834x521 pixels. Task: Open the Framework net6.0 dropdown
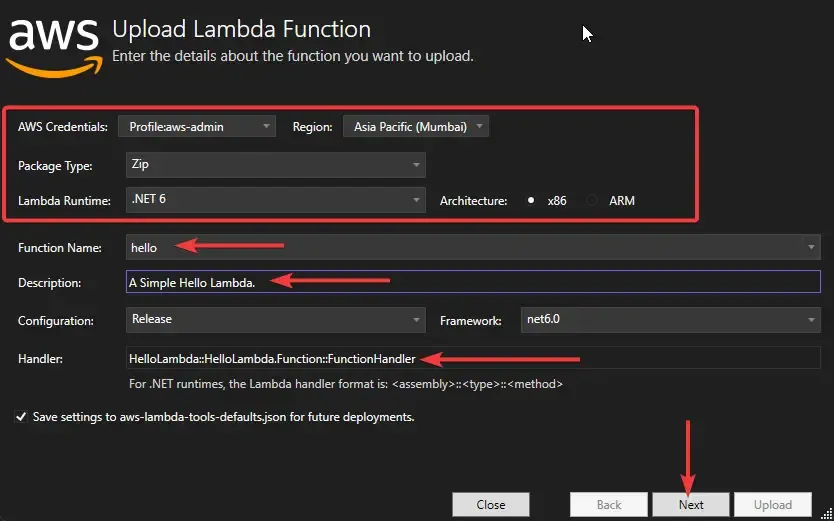(671, 320)
